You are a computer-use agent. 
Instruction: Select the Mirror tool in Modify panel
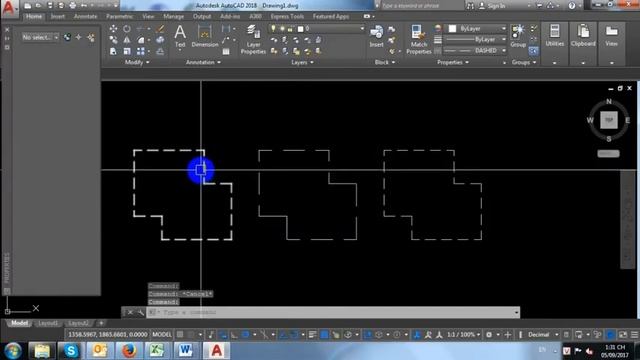127,40
